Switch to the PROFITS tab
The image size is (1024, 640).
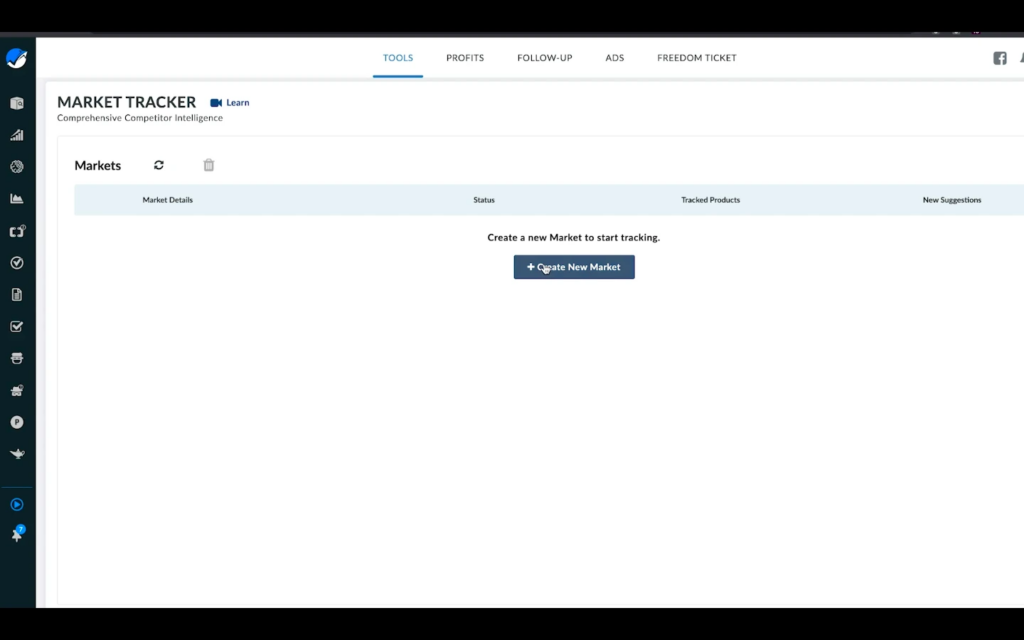(464, 58)
